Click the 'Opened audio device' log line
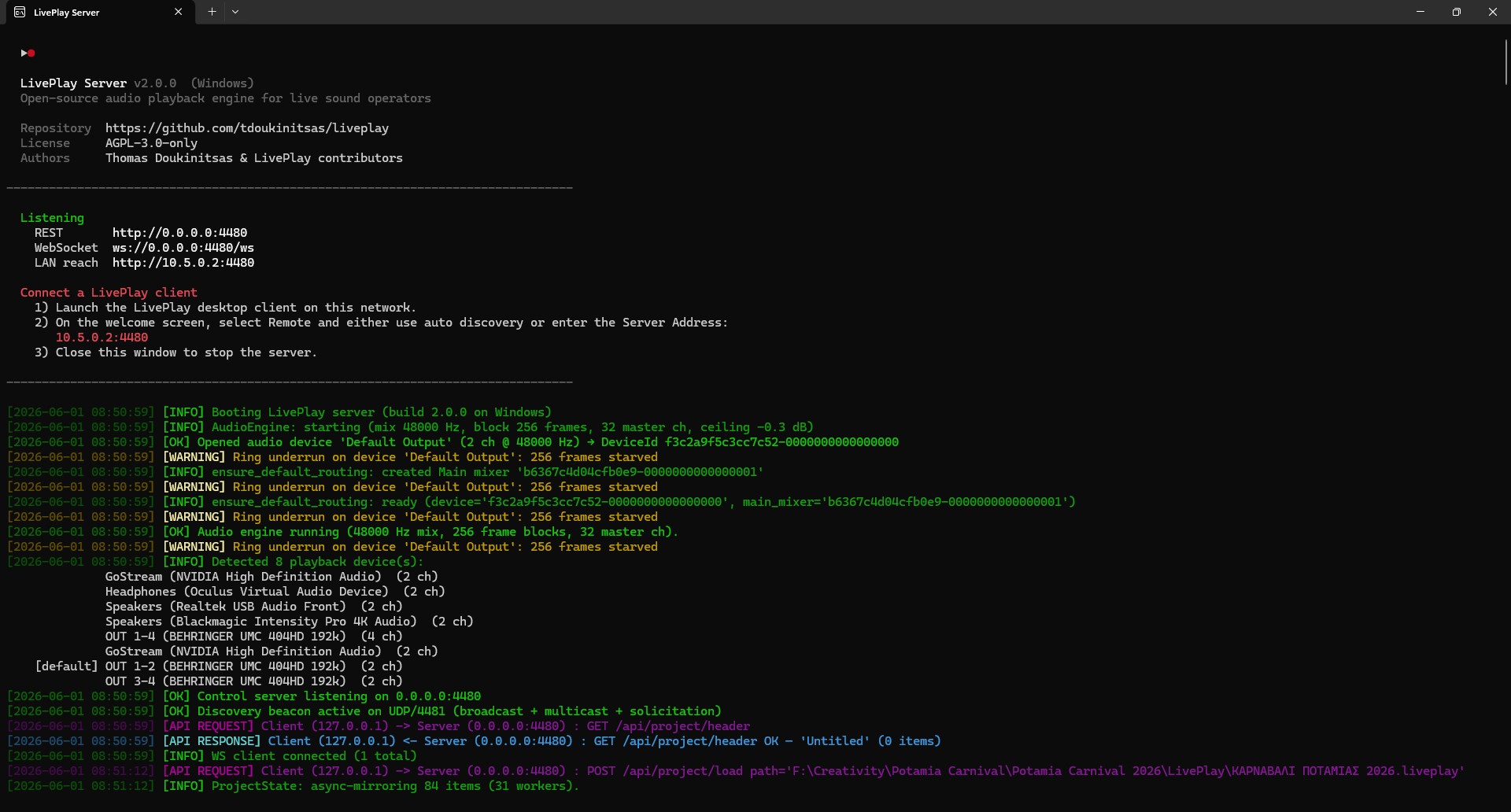This screenshot has width=1511, height=812. (x=453, y=441)
